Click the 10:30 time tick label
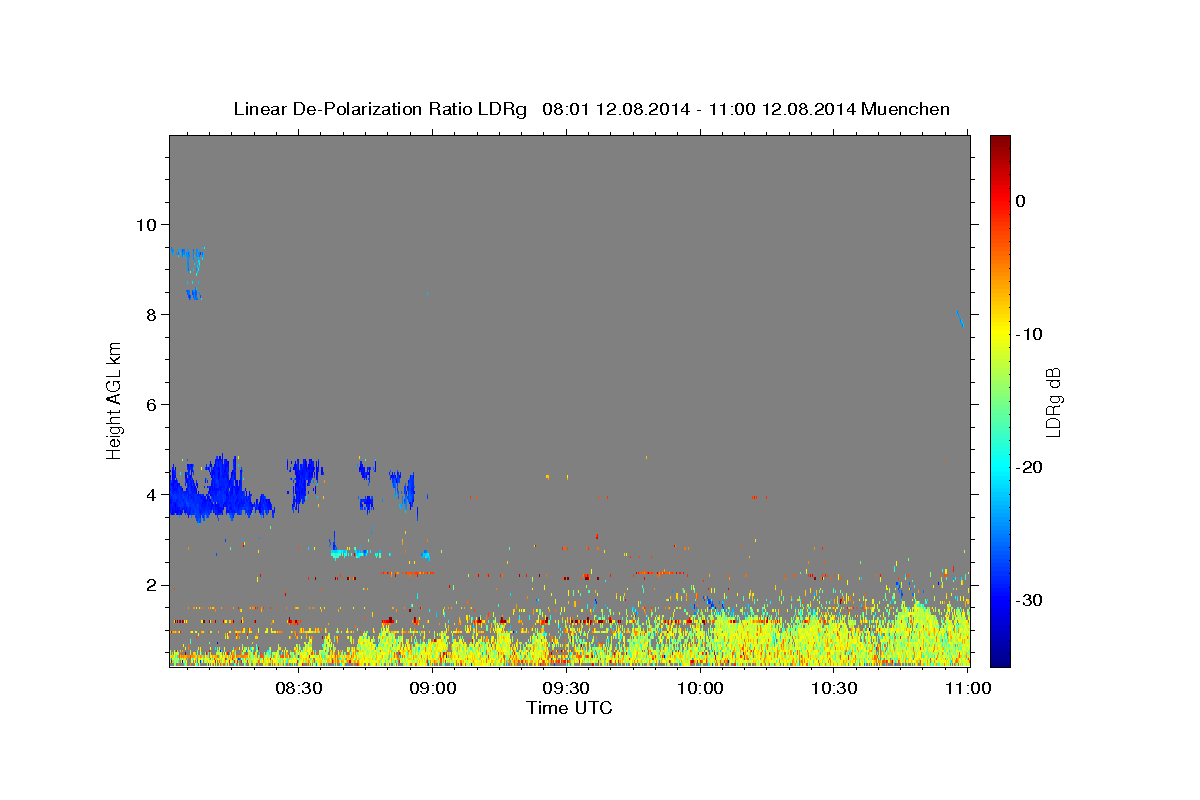This screenshot has width=1200, height=800. [x=833, y=688]
